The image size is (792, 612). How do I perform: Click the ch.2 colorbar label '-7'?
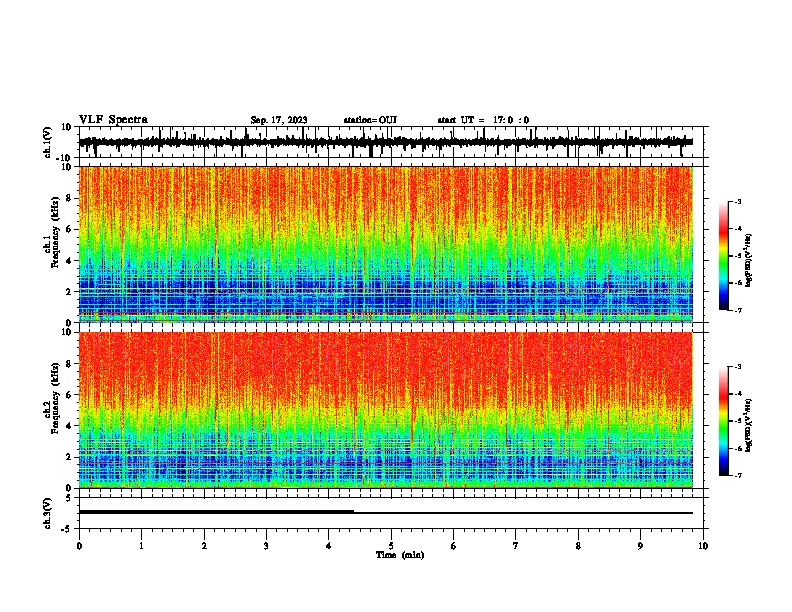(x=738, y=476)
